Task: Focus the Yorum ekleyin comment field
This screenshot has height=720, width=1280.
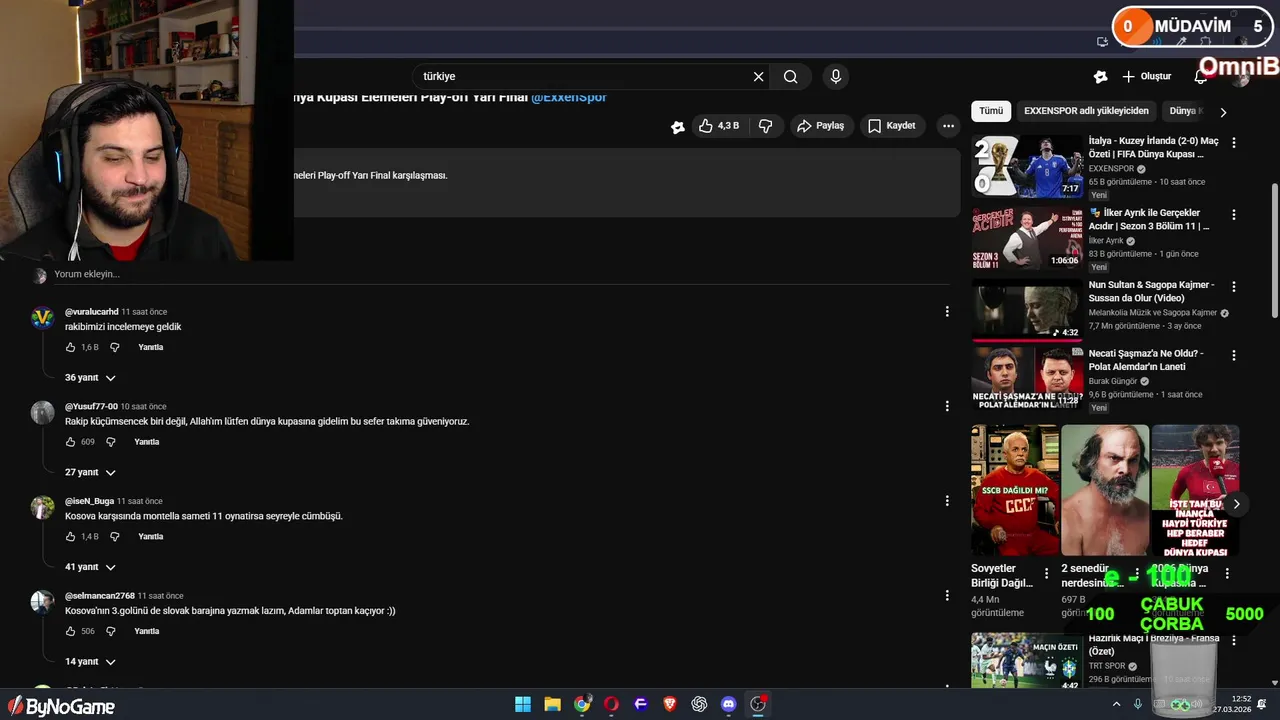Action: pyautogui.click(x=500, y=274)
